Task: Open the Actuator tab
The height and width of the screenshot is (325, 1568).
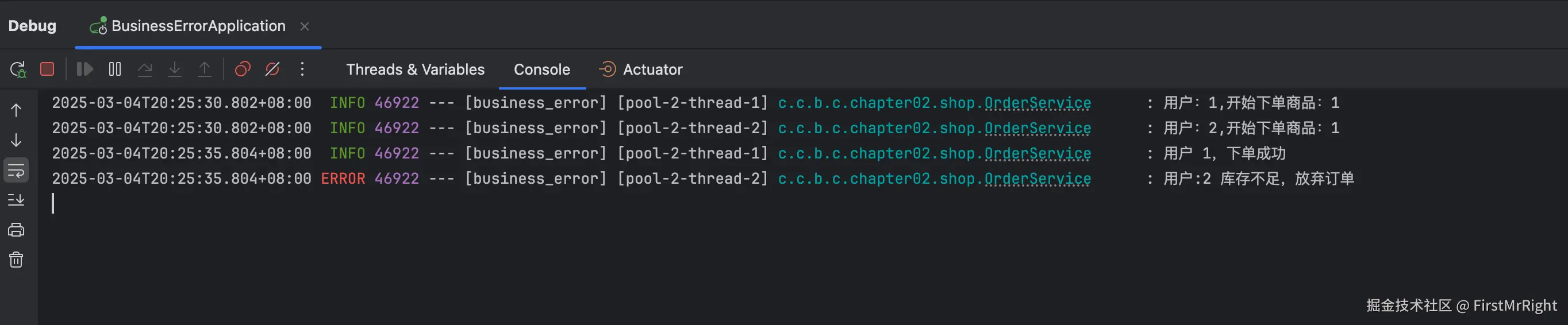Action: 641,69
